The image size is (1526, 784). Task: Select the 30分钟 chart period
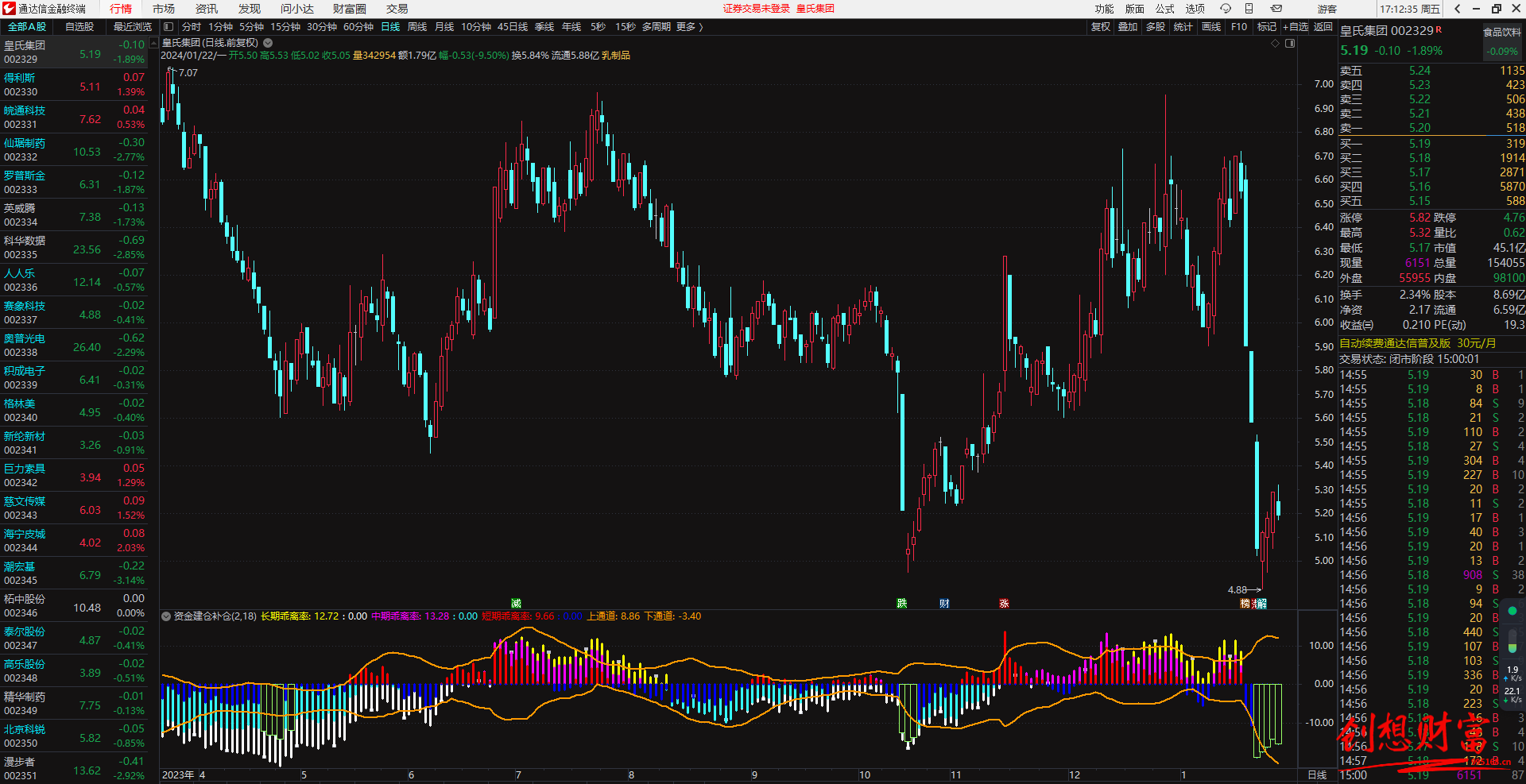click(x=322, y=27)
